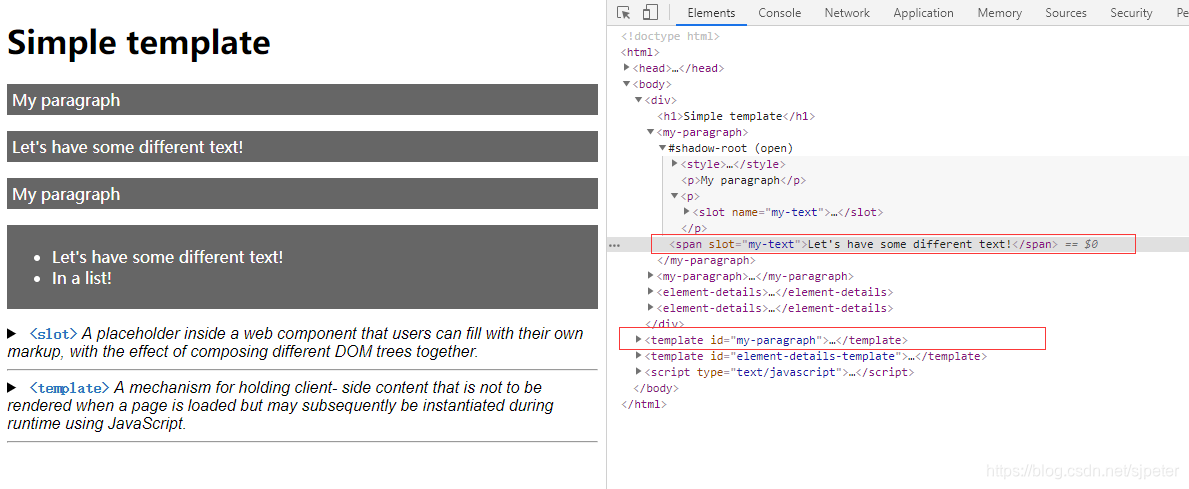Click the gray paragraph "Let's have some different text!"
Screen dimensions: 1189x489
tap(303, 146)
